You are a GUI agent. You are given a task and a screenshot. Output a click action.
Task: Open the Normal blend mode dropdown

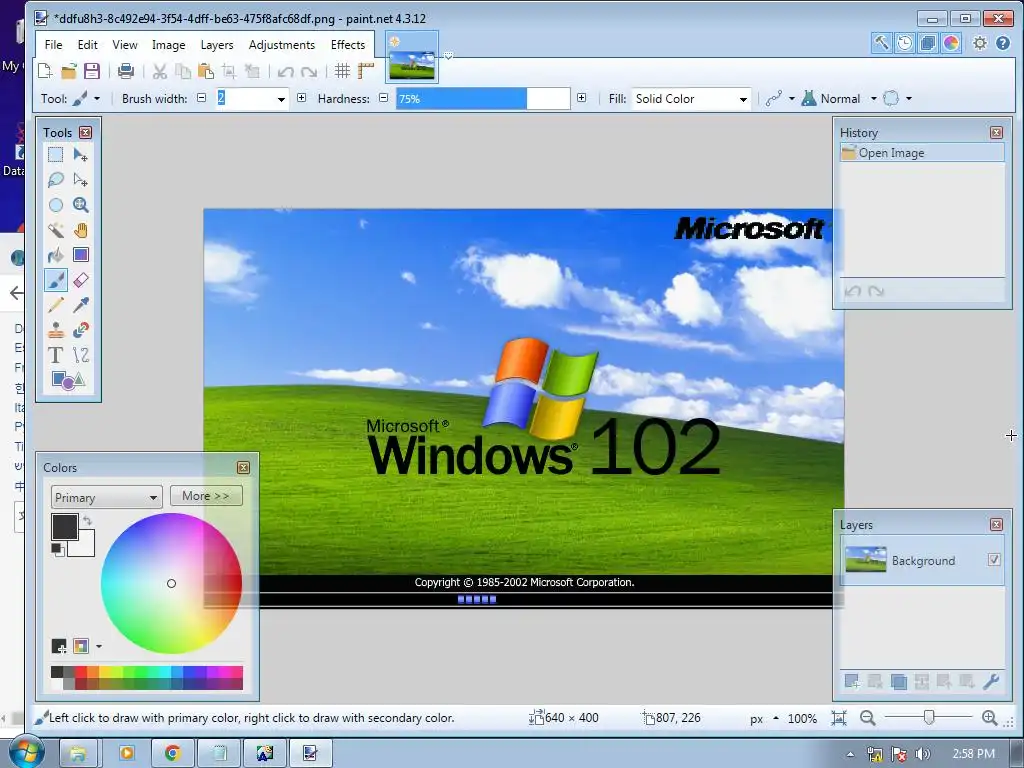[874, 99]
